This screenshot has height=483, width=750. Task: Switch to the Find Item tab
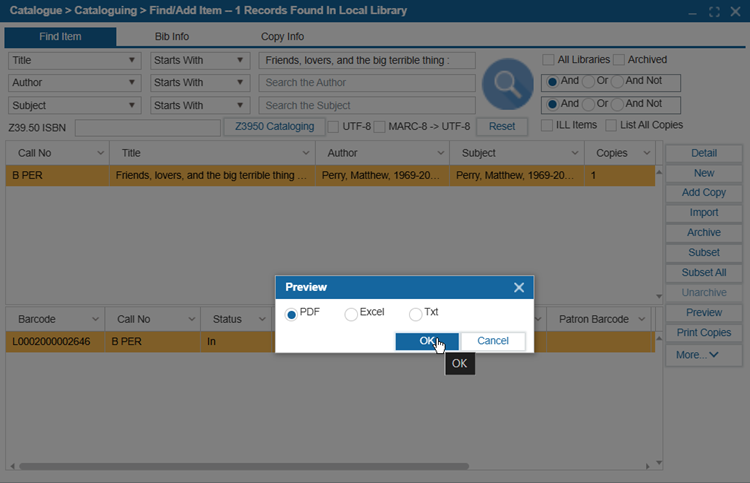60,37
